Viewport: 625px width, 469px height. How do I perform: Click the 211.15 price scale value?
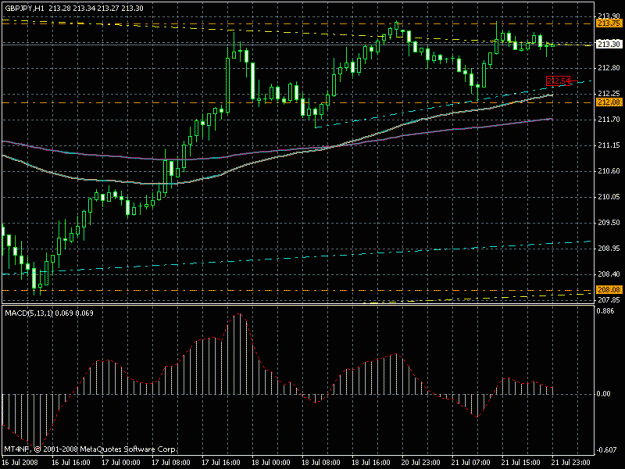coord(609,145)
